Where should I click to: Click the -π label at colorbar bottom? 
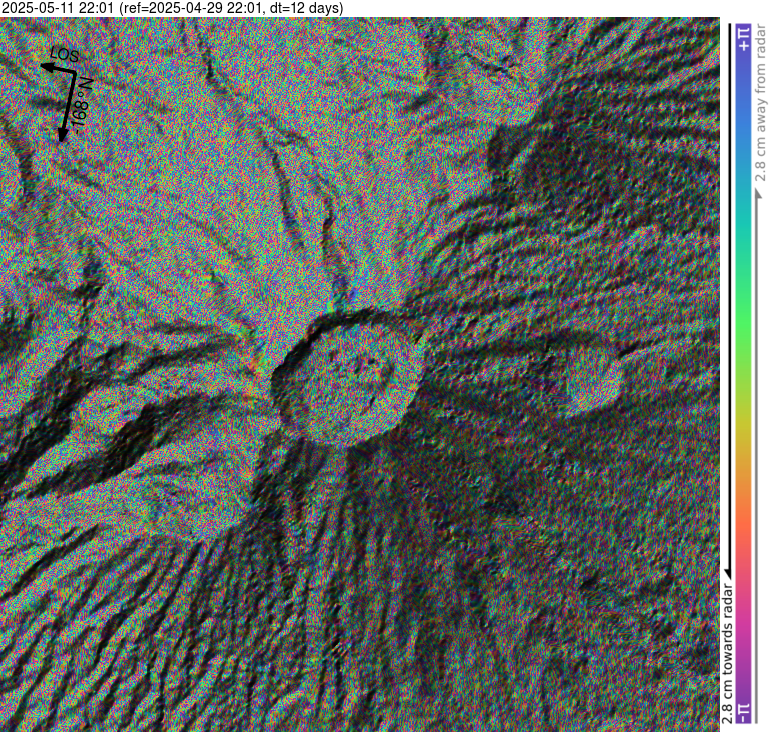[744, 713]
